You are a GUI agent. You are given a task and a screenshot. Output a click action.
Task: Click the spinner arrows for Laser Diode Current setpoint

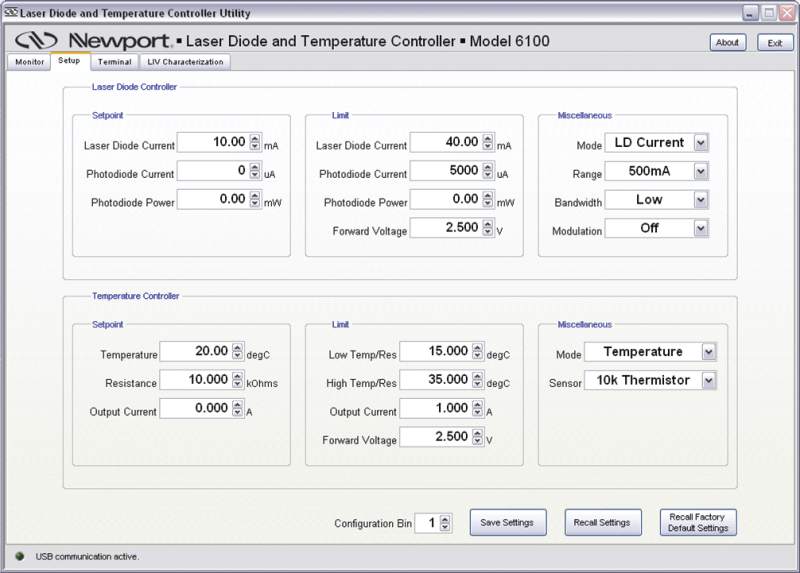(x=255, y=143)
